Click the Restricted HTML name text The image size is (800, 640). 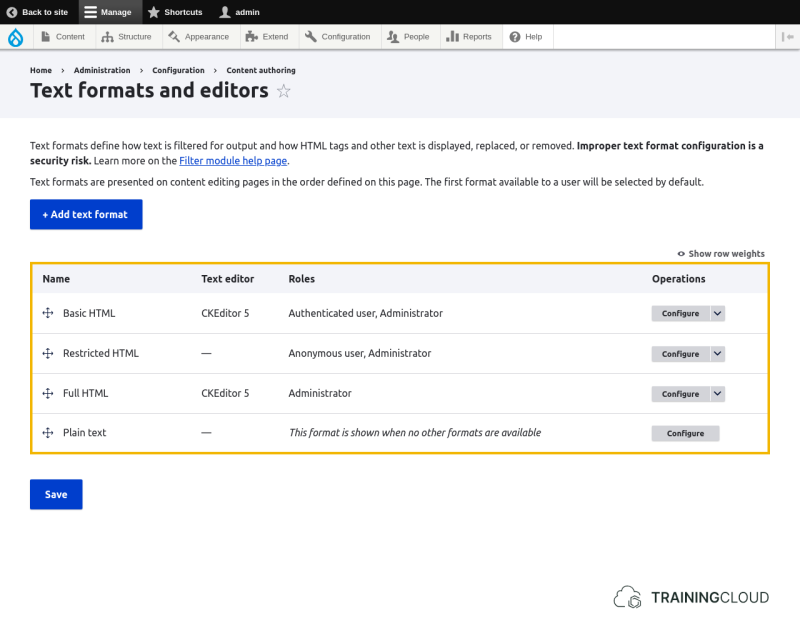point(101,353)
